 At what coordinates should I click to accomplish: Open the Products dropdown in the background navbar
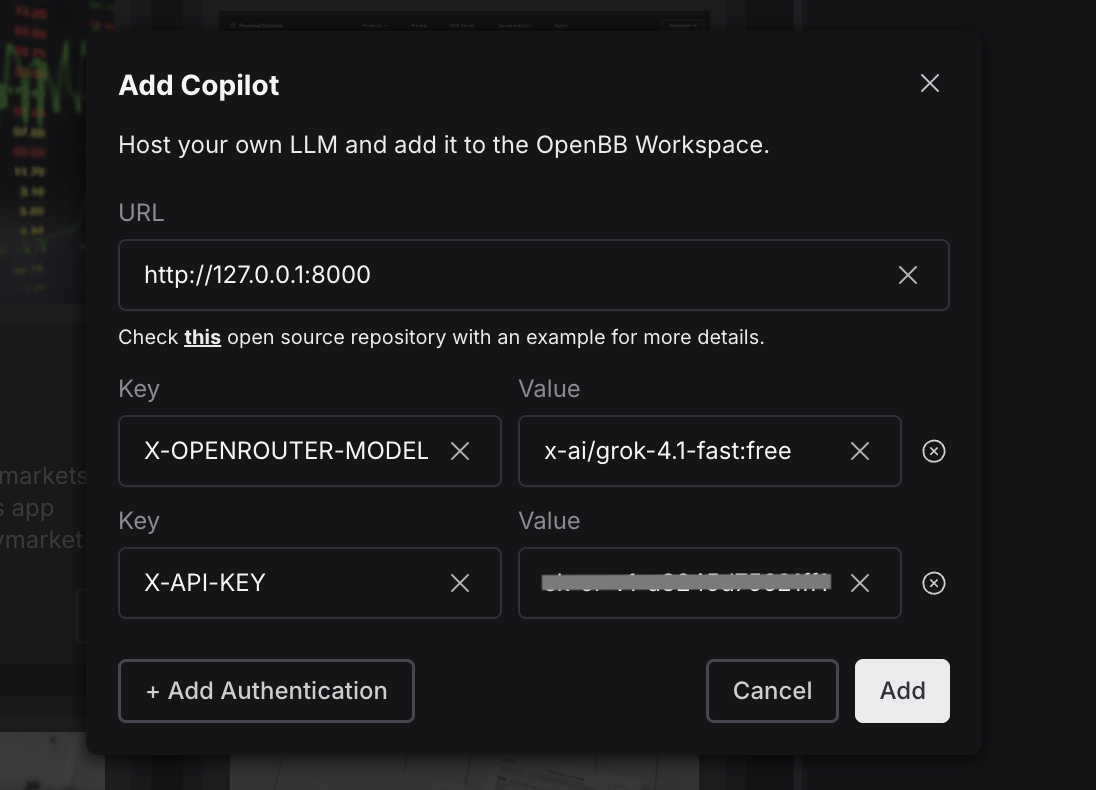pos(376,25)
